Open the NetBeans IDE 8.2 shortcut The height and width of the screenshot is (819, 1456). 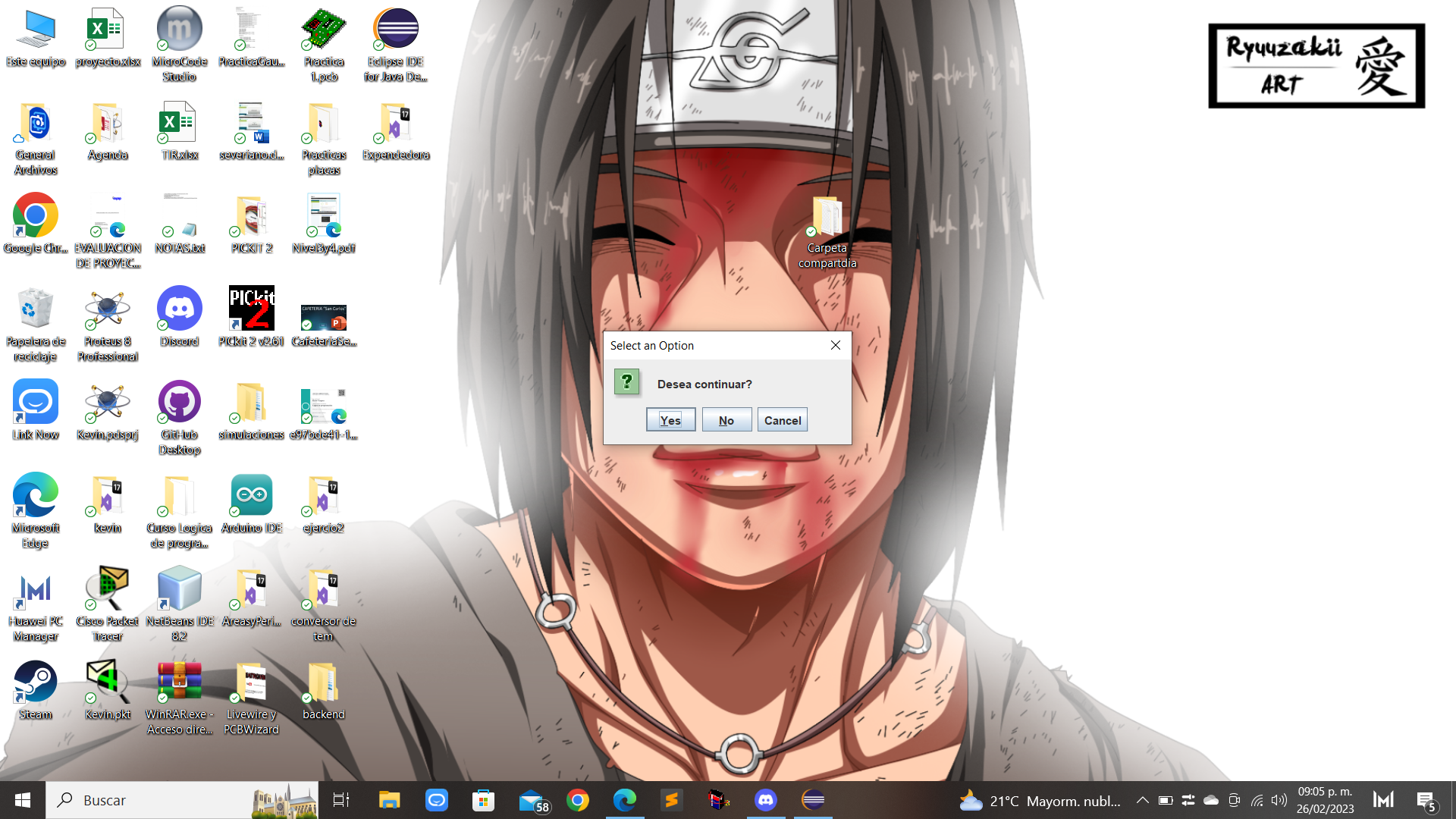[180, 589]
